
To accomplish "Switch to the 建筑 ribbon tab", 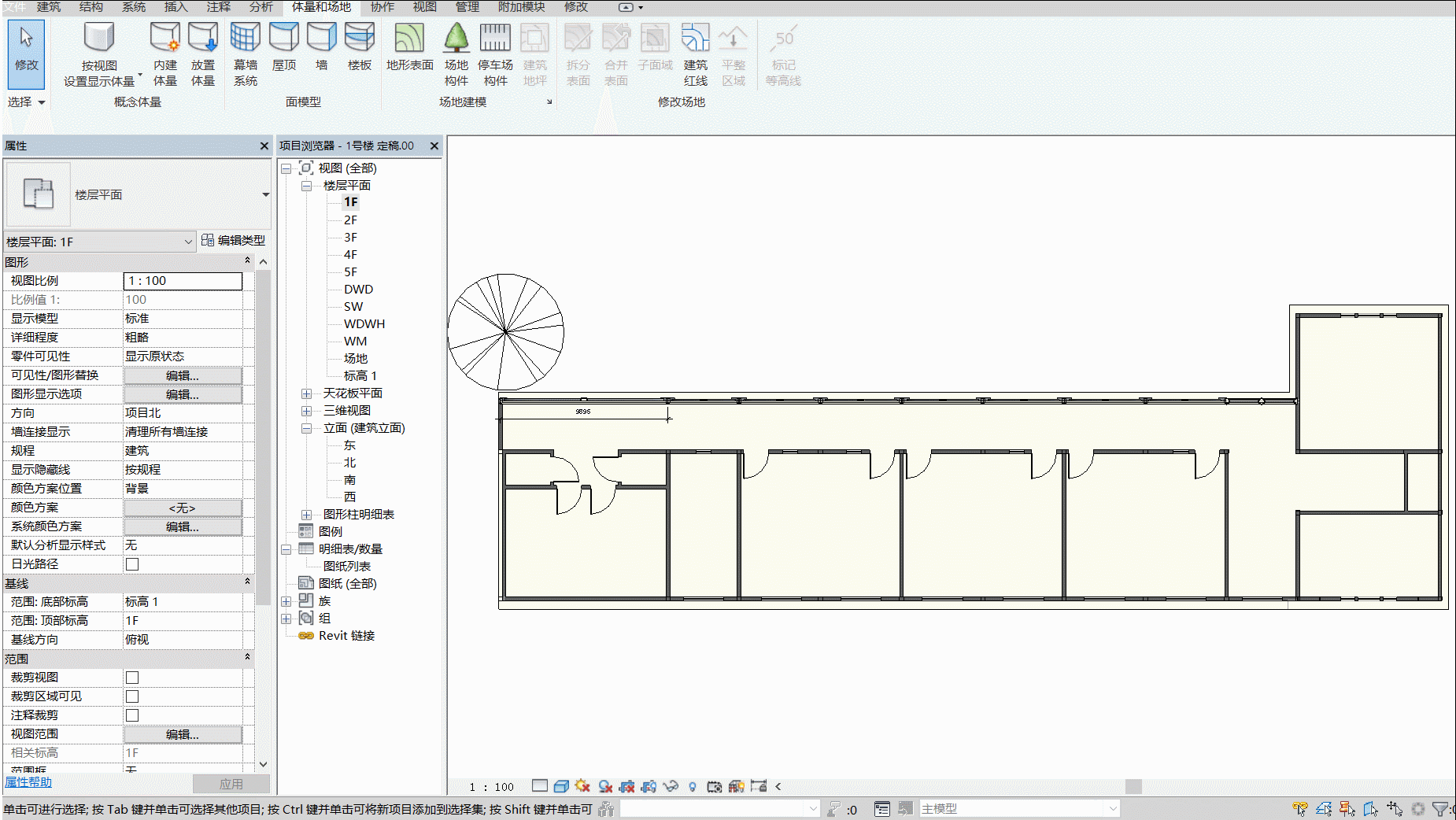I will 49,7.
